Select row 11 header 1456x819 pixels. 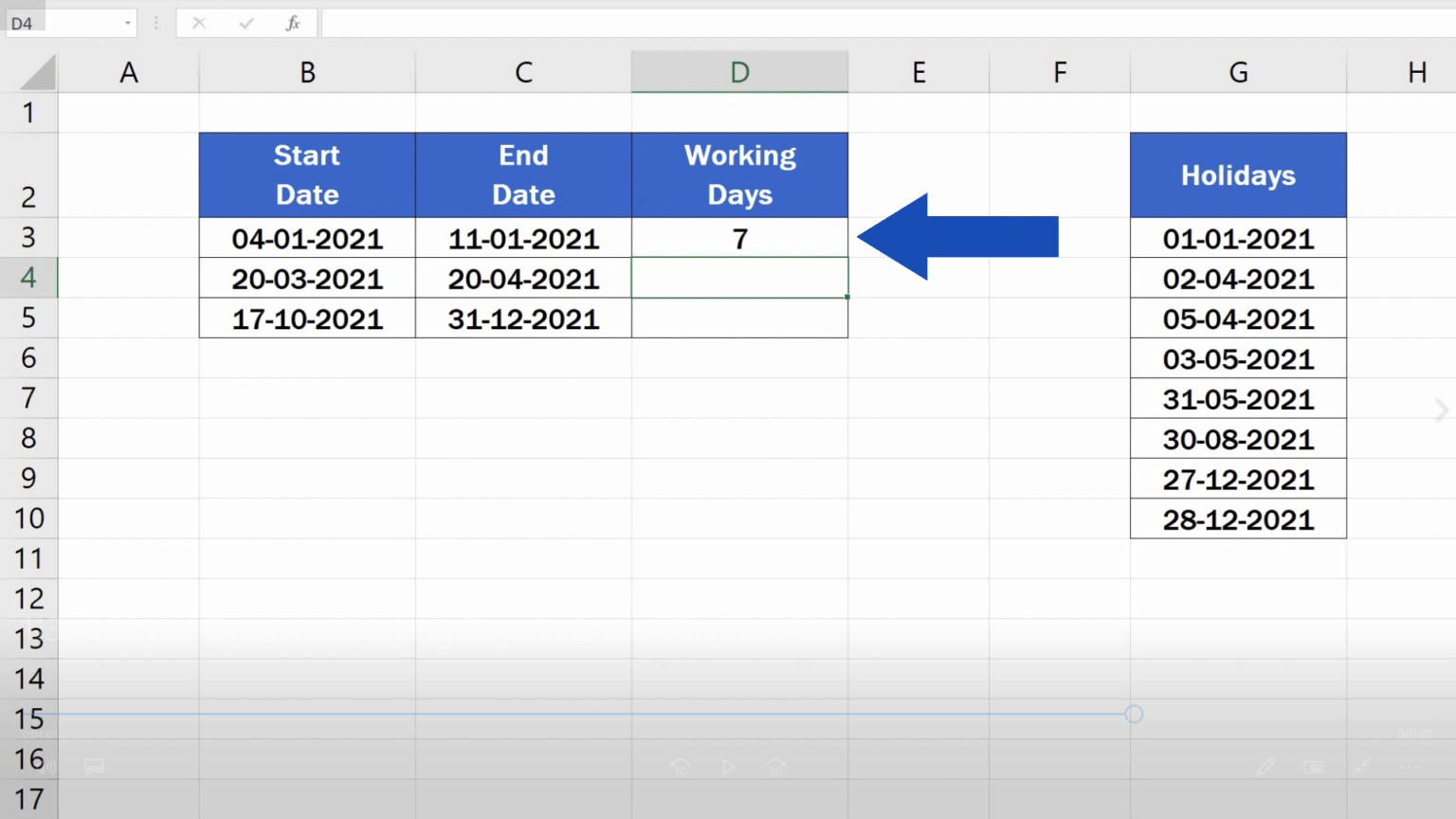pyautogui.click(x=28, y=558)
